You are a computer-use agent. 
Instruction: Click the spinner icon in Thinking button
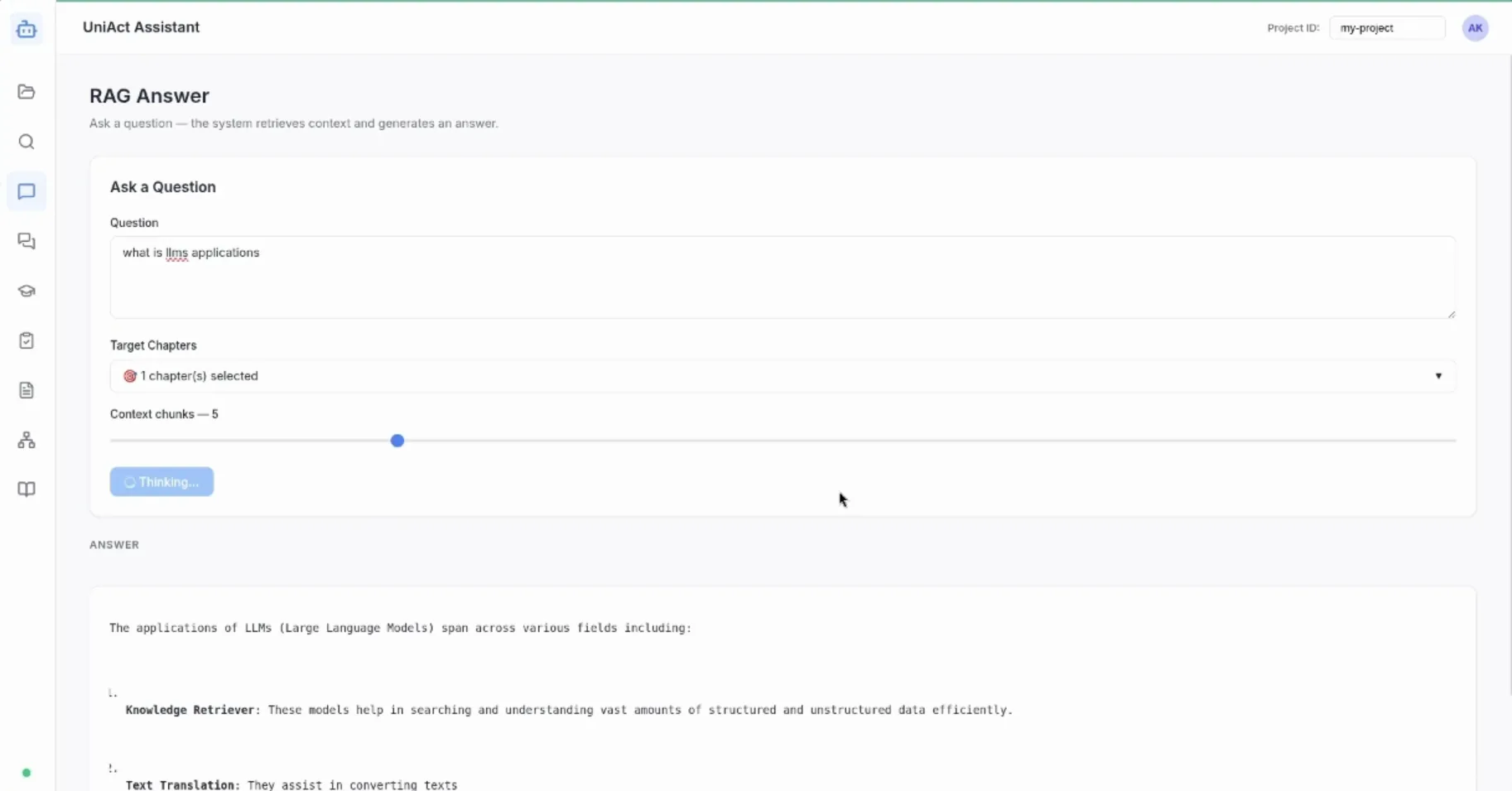pyautogui.click(x=130, y=482)
